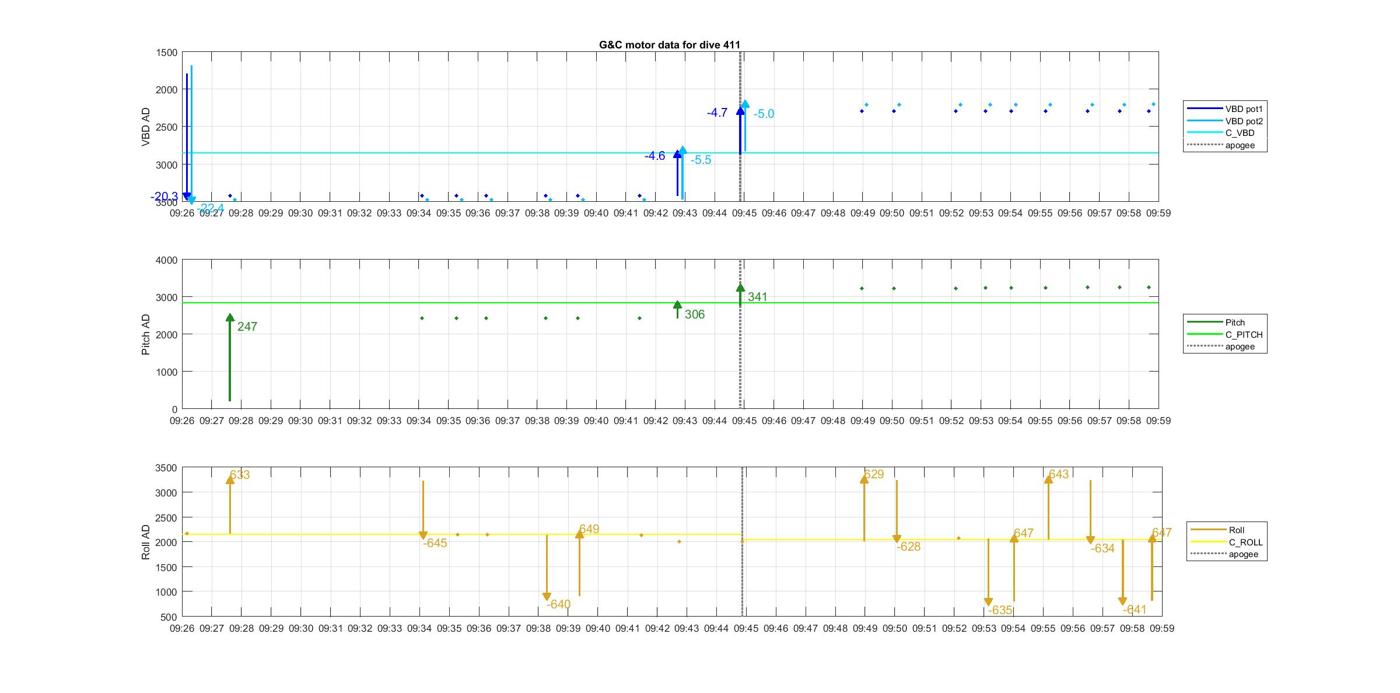Click the VBD value label '-5.0'
Viewport: 1400px width, 693px height.
tap(764, 114)
